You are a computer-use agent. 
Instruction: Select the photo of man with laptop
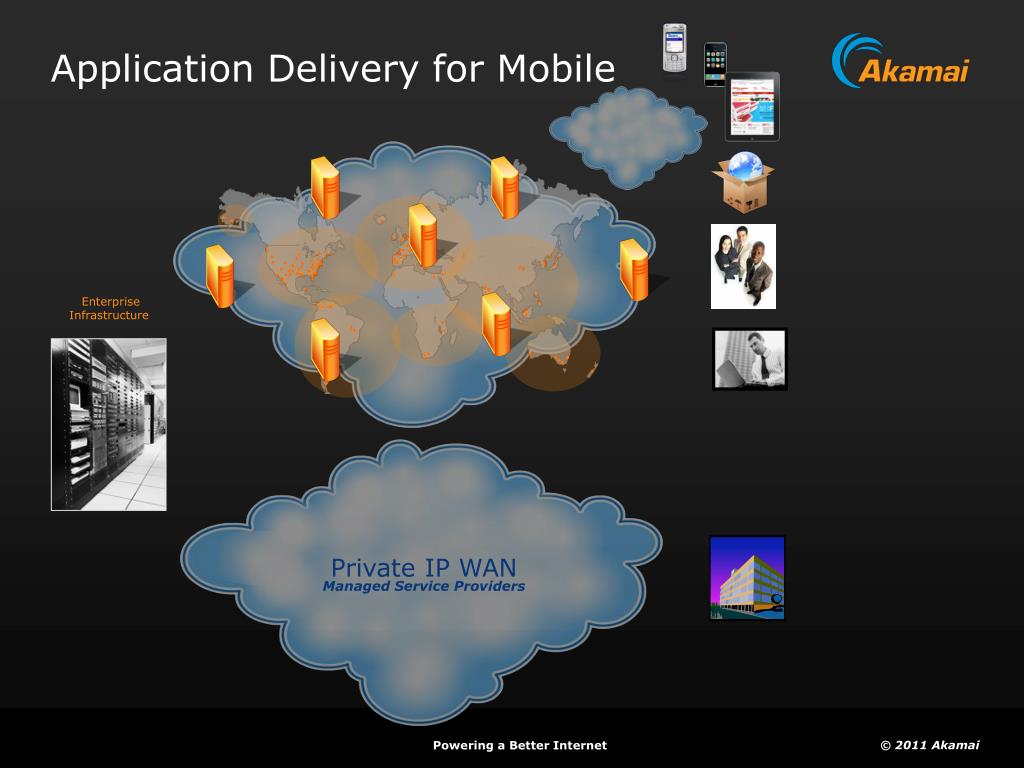click(750, 359)
